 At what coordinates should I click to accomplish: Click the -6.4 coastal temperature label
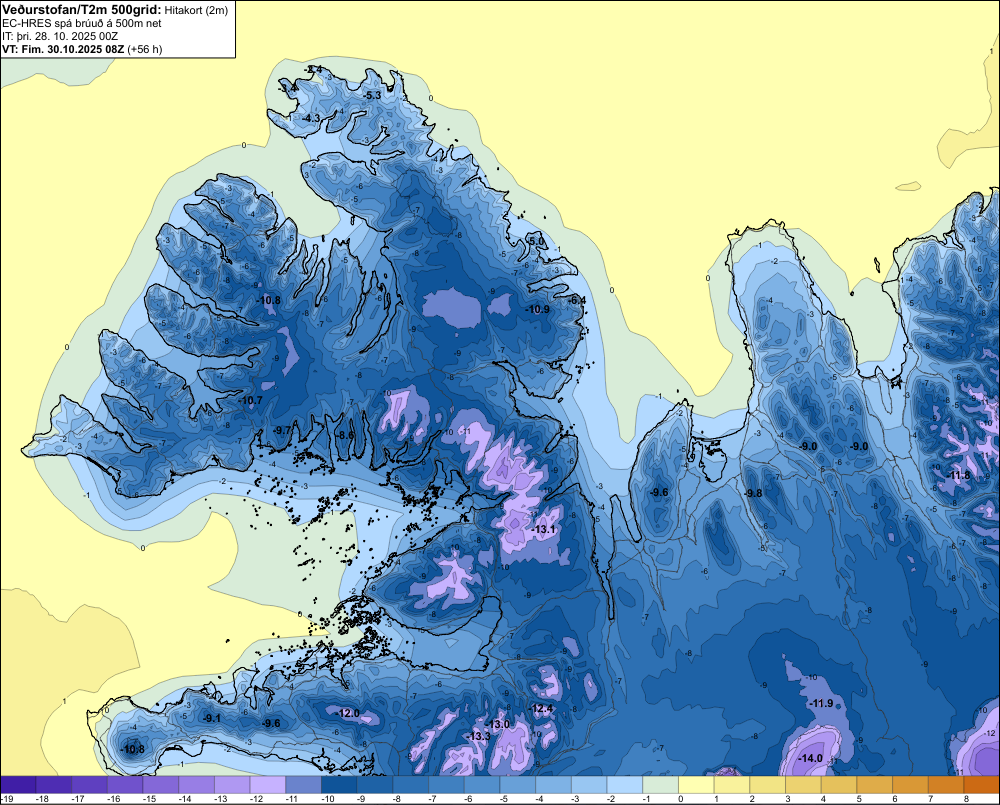(577, 300)
